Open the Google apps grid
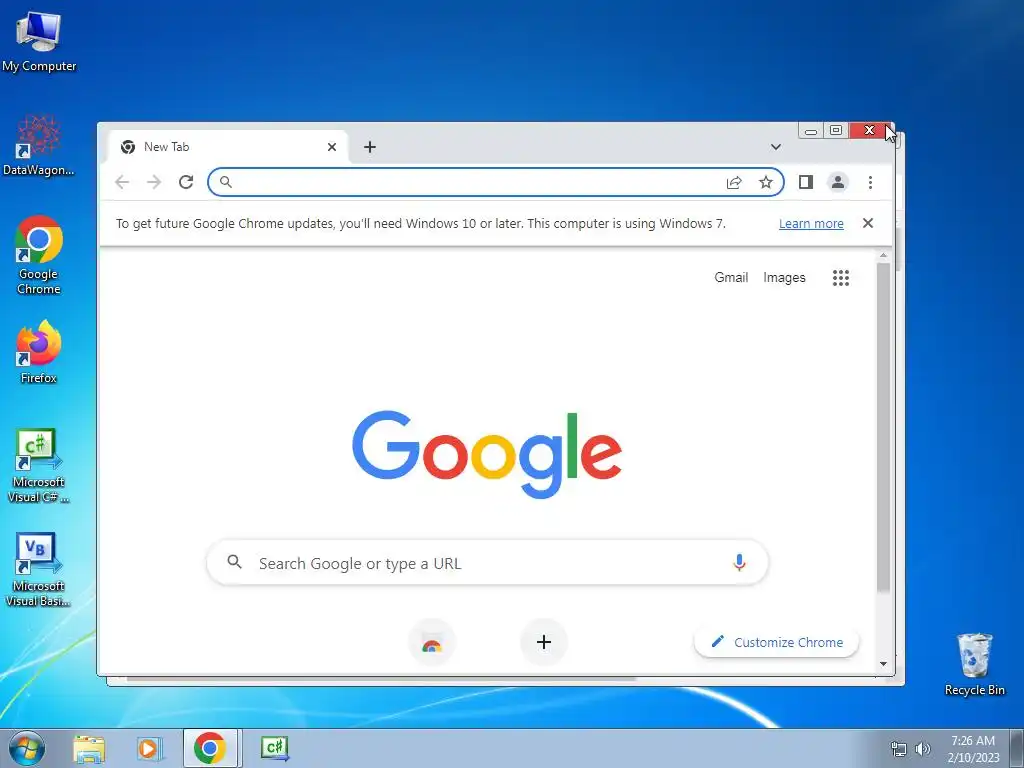Image resolution: width=1024 pixels, height=768 pixels. [841, 278]
